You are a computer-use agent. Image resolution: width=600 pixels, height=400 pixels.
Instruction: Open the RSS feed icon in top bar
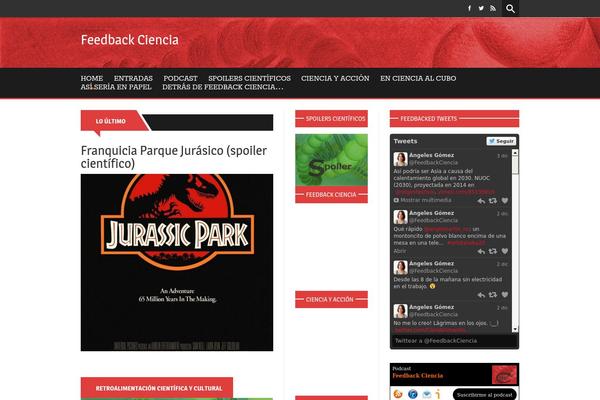(x=493, y=8)
